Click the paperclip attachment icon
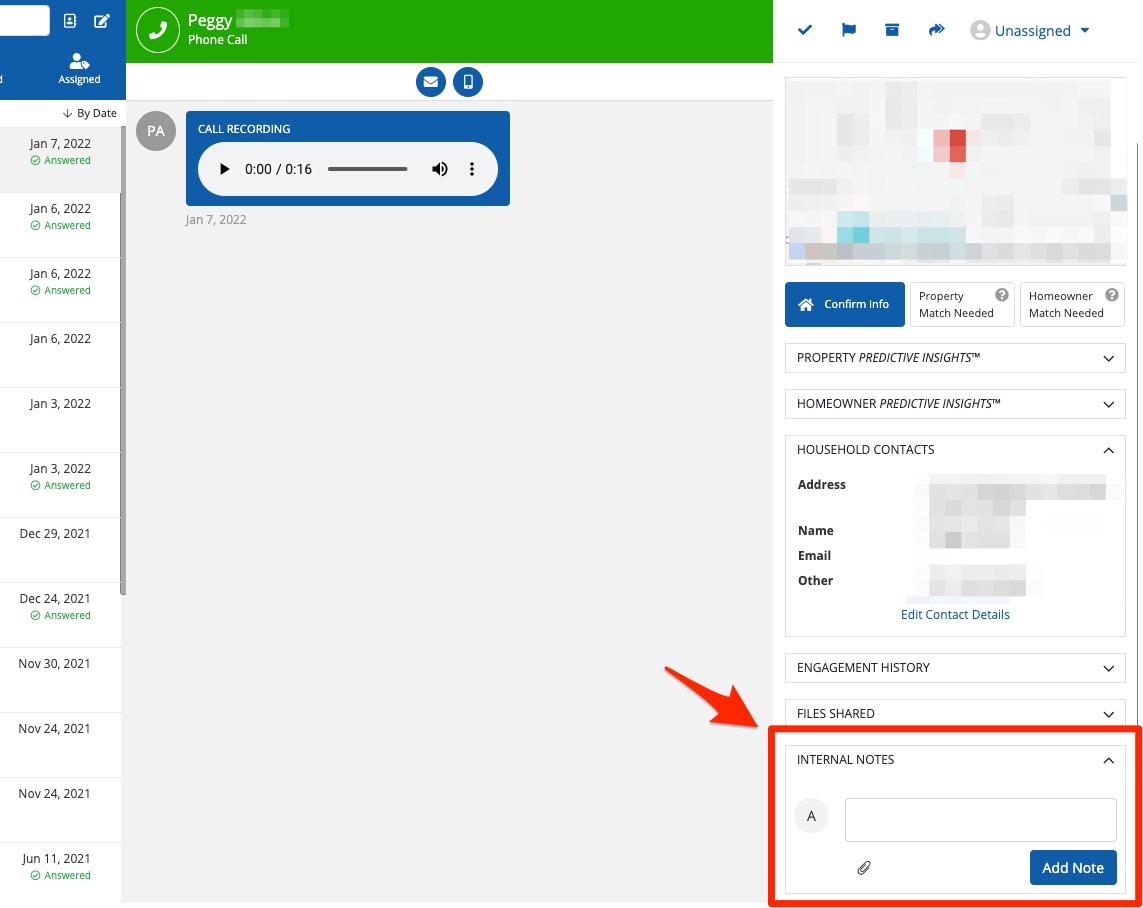Image resolution: width=1143 pixels, height=908 pixels. click(864, 868)
